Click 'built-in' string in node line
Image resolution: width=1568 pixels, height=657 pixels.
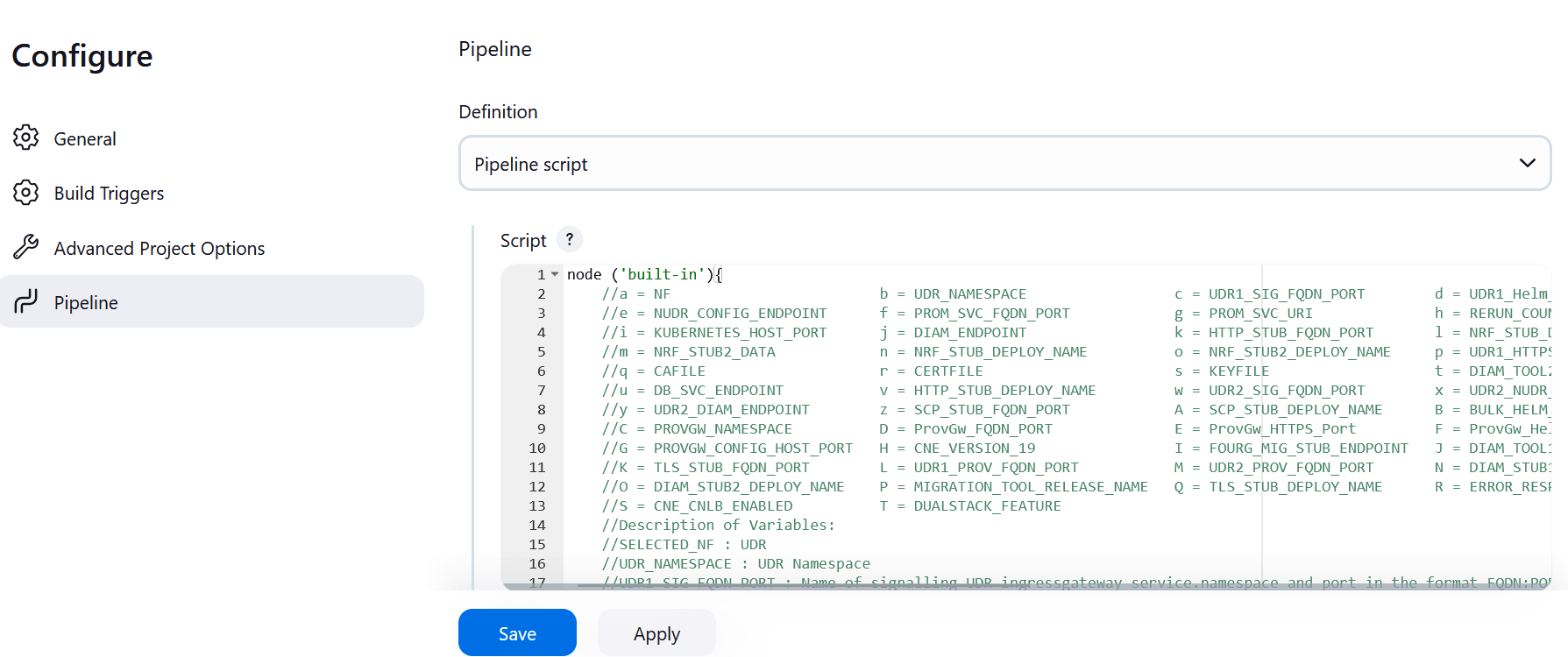[663, 274]
